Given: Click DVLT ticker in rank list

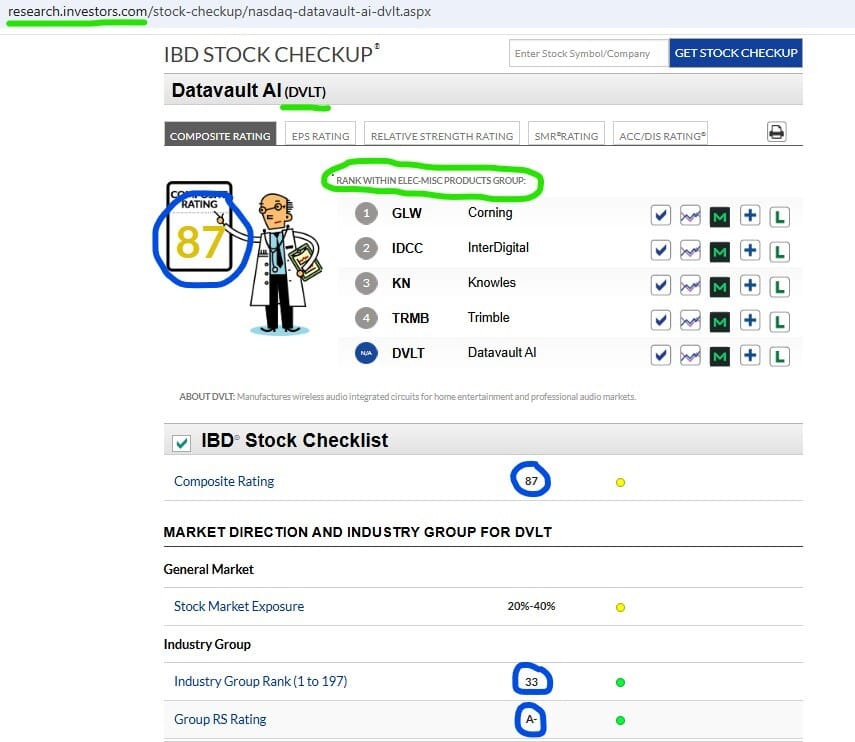Looking at the screenshot, I should tap(408, 353).
